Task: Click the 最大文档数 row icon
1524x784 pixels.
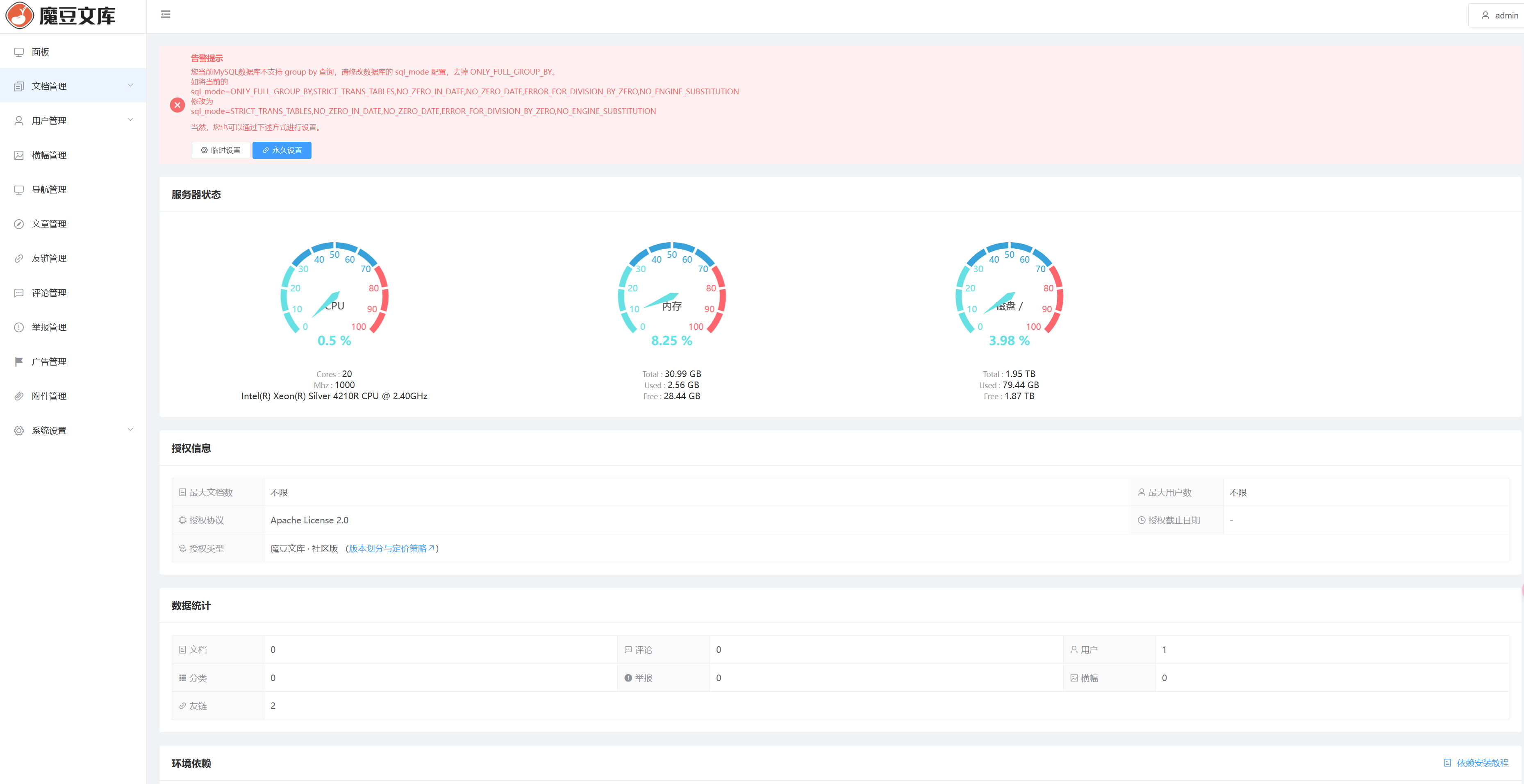Action: (x=182, y=492)
